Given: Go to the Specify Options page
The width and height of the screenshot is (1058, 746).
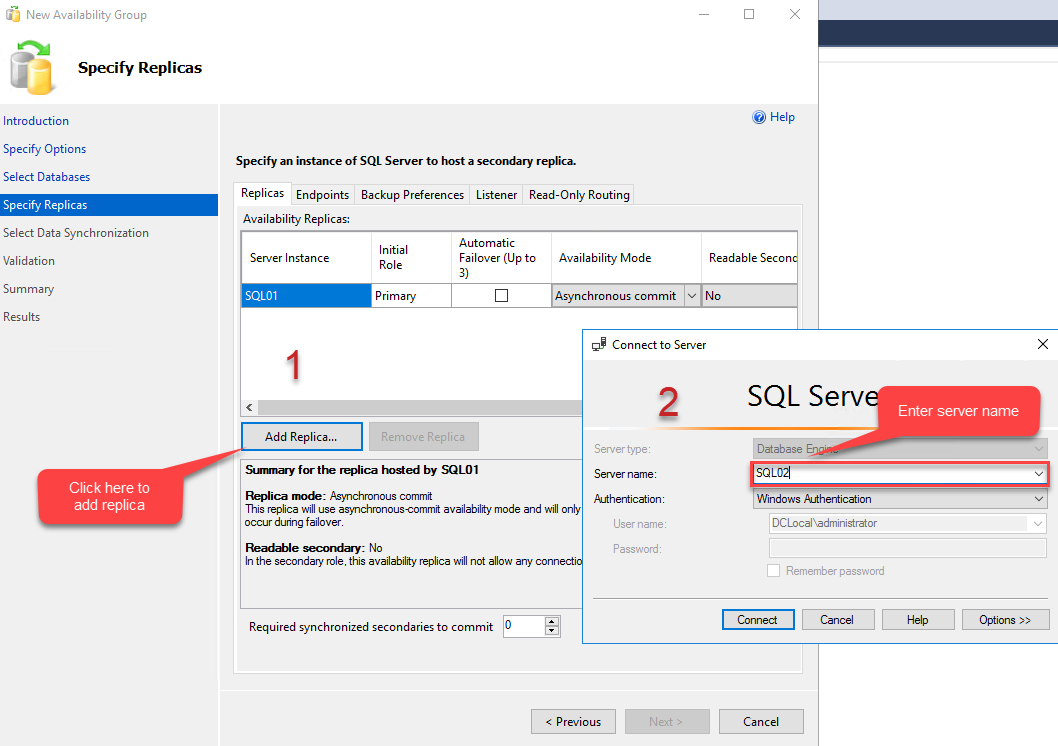Looking at the screenshot, I should point(45,149).
